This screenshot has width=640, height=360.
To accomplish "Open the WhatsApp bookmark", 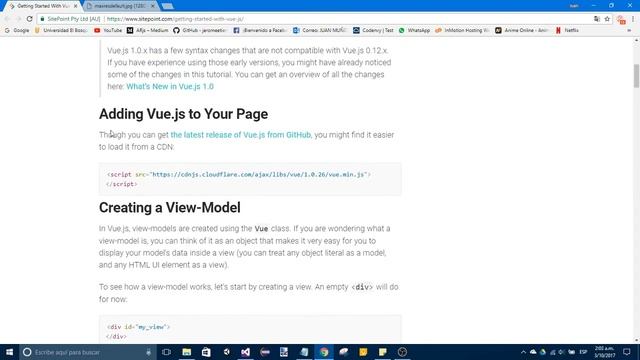I will click(414, 30).
